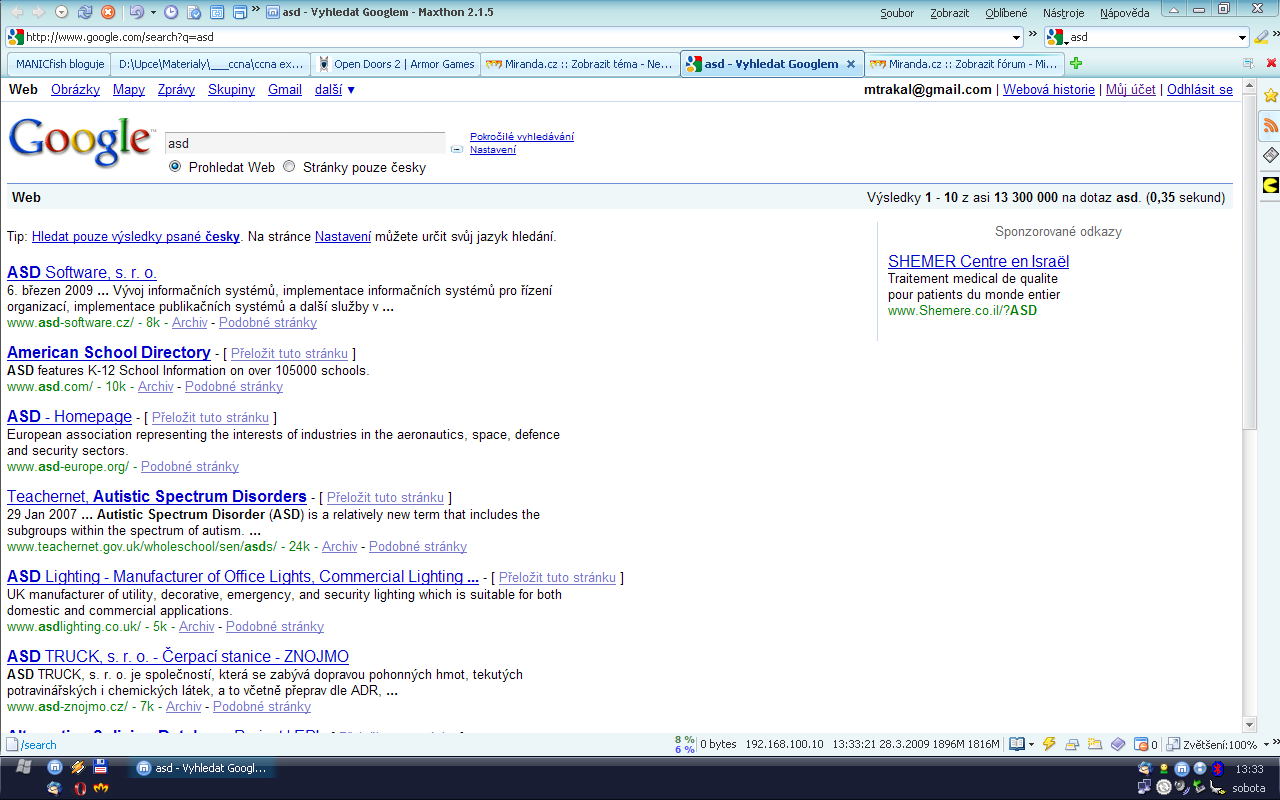Open the orange RSS feed sidebar icon
This screenshot has height=800, width=1280.
point(1271,125)
